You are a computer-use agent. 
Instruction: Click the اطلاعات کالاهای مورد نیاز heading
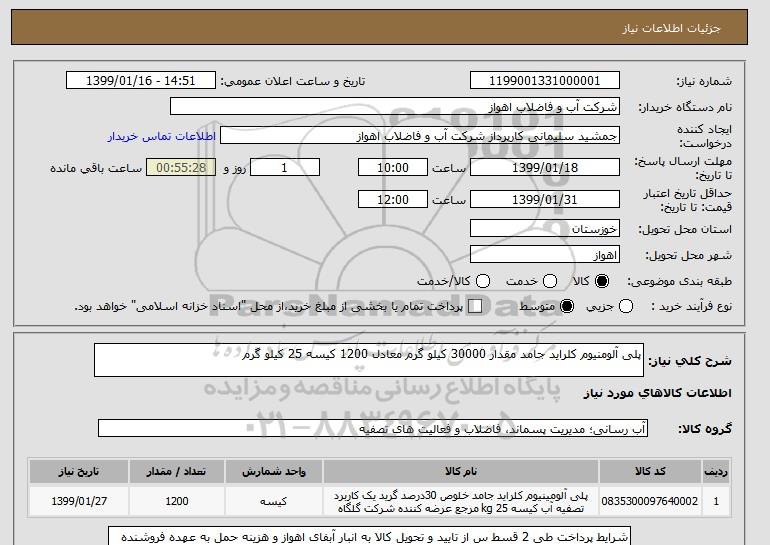pyautogui.click(x=658, y=393)
